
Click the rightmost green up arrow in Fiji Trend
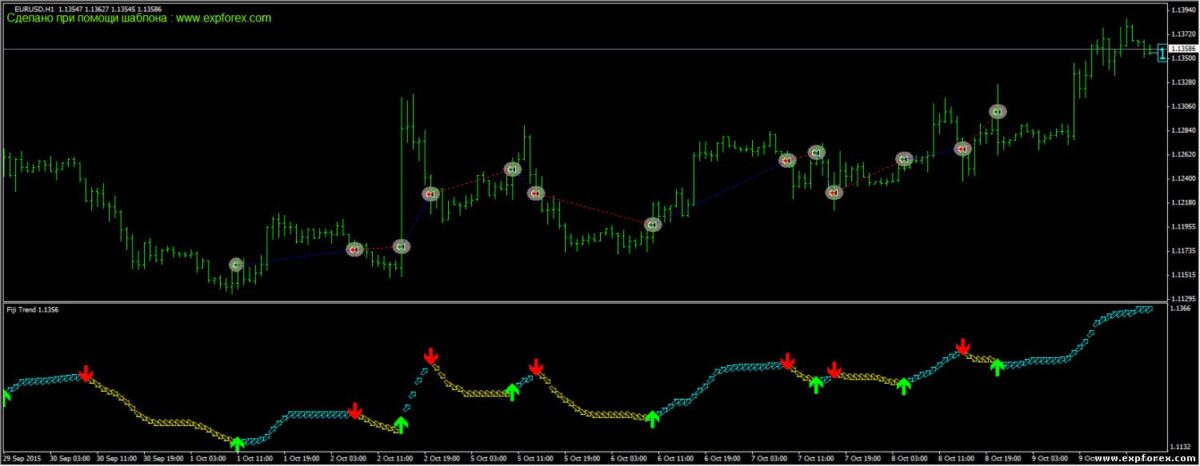[996, 367]
